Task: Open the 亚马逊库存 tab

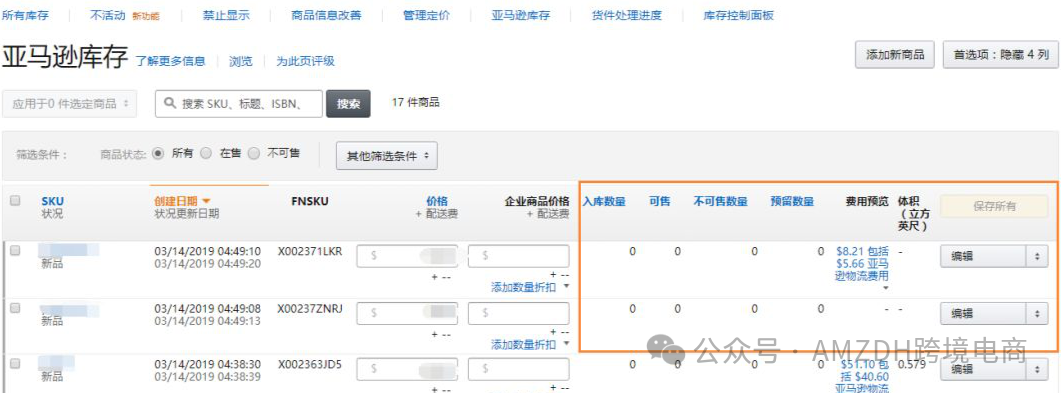Action: [x=521, y=15]
